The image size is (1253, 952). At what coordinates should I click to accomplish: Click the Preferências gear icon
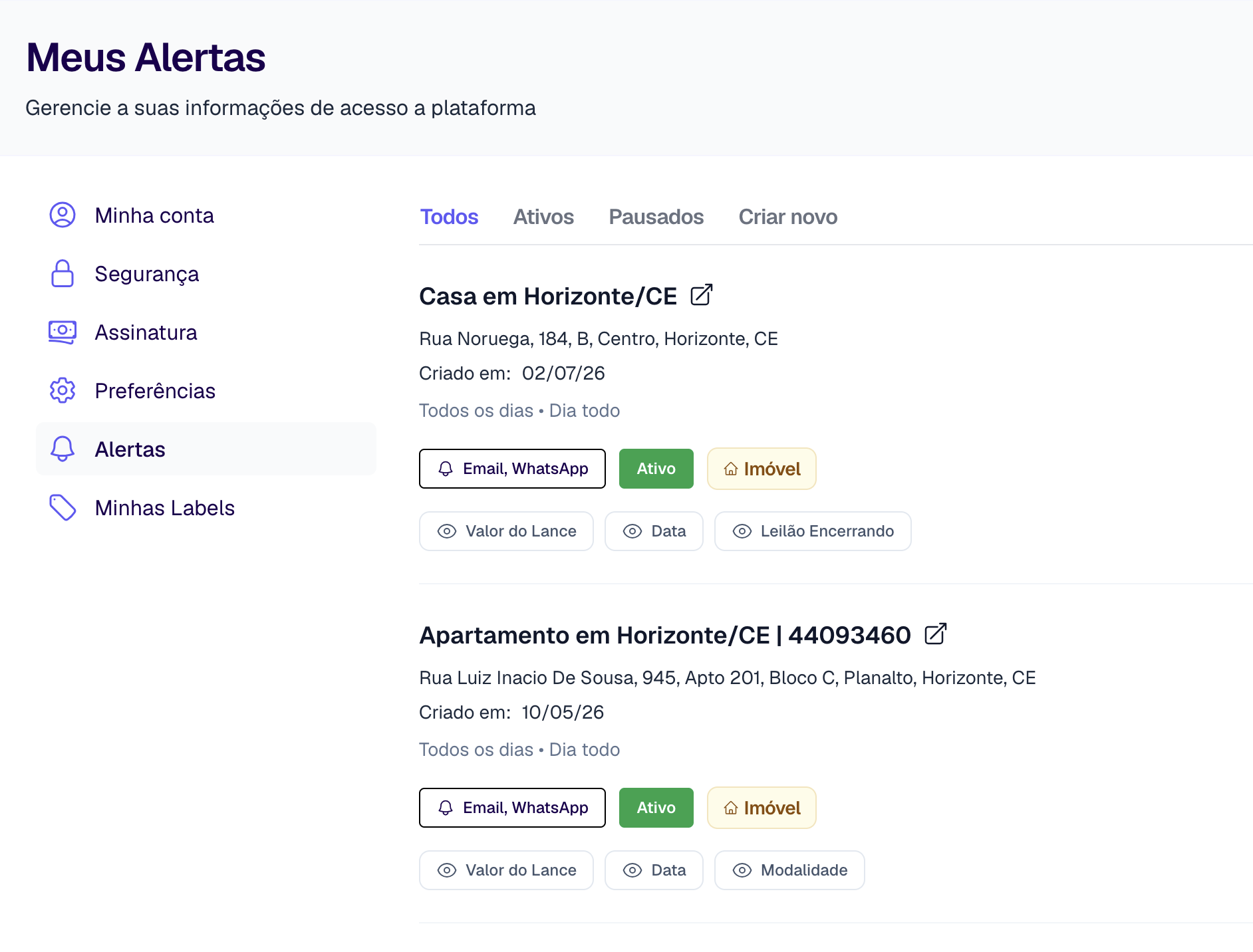point(63,390)
